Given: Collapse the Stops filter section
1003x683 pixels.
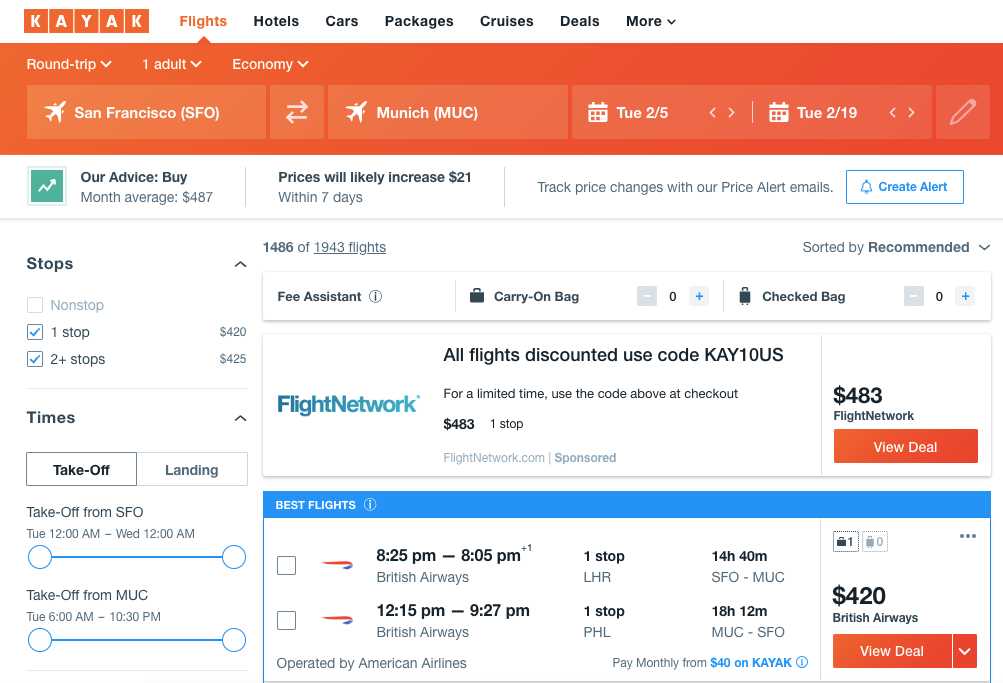Looking at the screenshot, I should point(240,264).
